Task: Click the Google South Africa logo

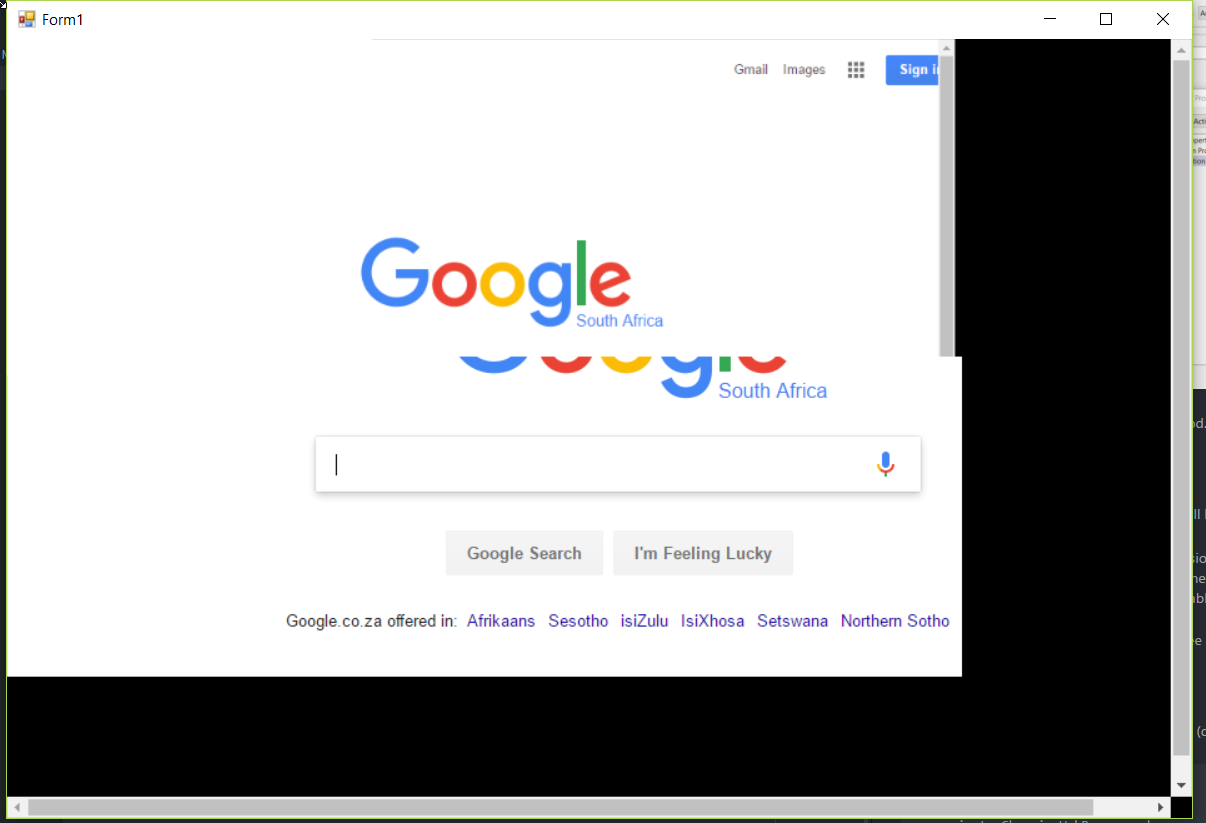Action: coord(511,283)
